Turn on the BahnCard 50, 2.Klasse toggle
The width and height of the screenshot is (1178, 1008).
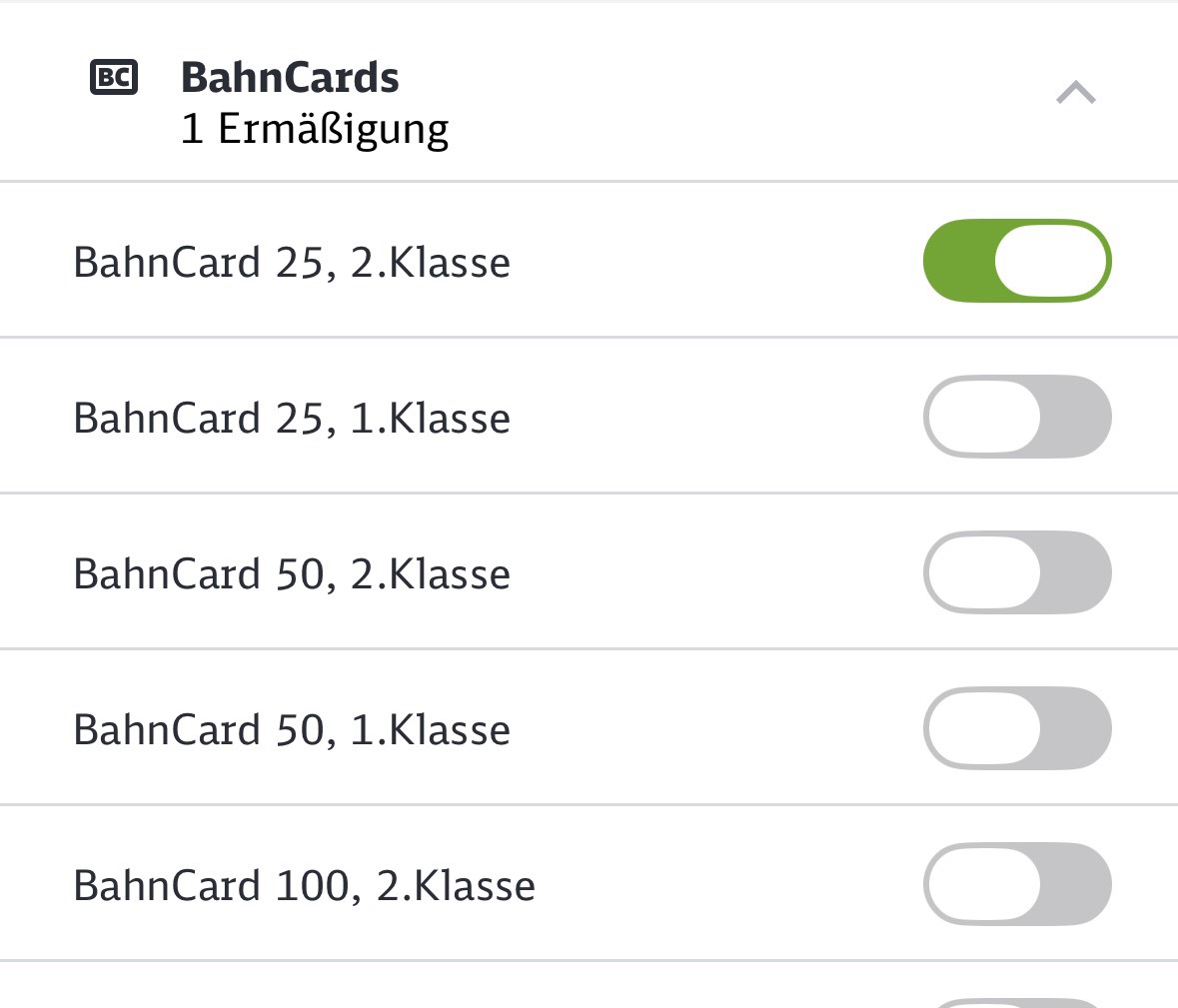point(1017,572)
